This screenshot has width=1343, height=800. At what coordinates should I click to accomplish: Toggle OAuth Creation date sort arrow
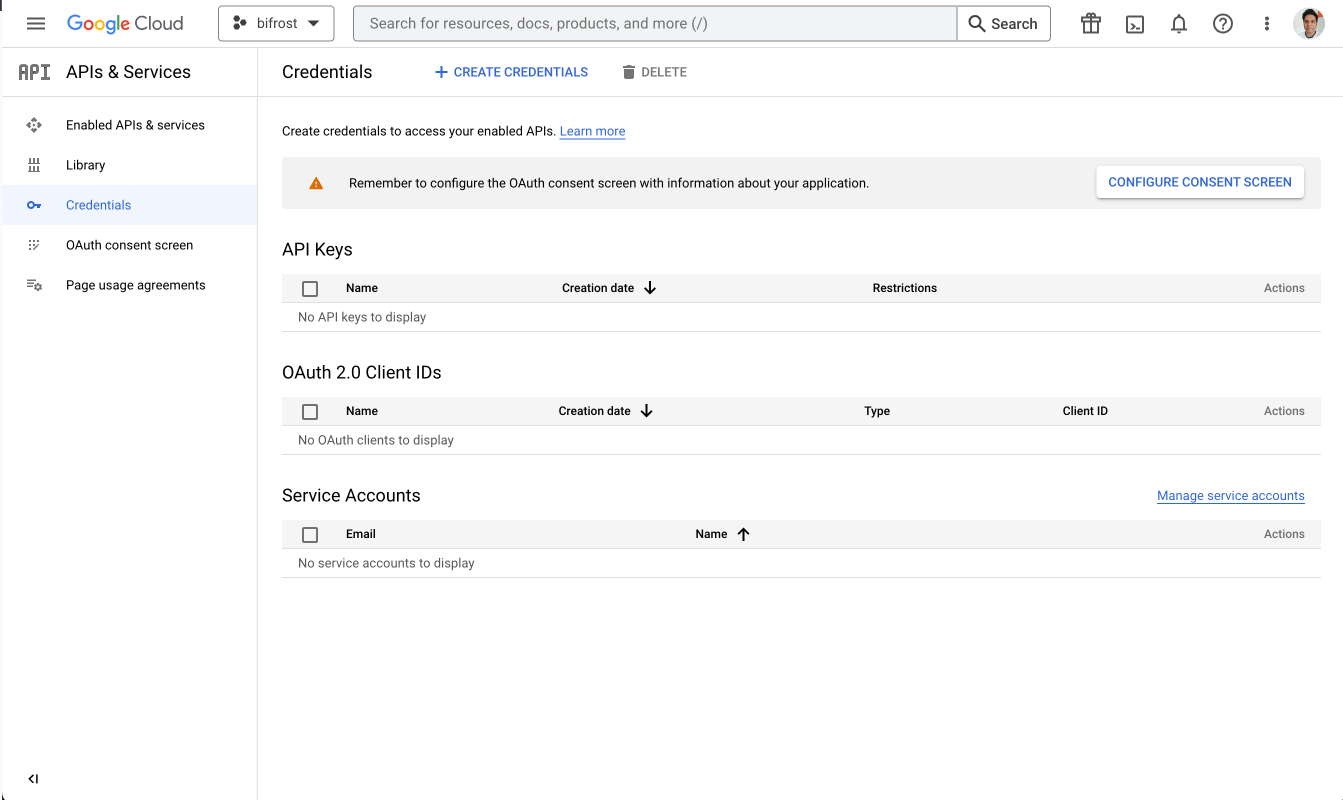646,411
